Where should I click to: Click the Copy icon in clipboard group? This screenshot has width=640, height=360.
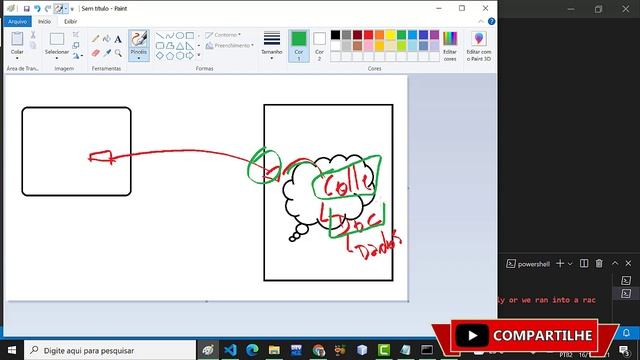33,45
